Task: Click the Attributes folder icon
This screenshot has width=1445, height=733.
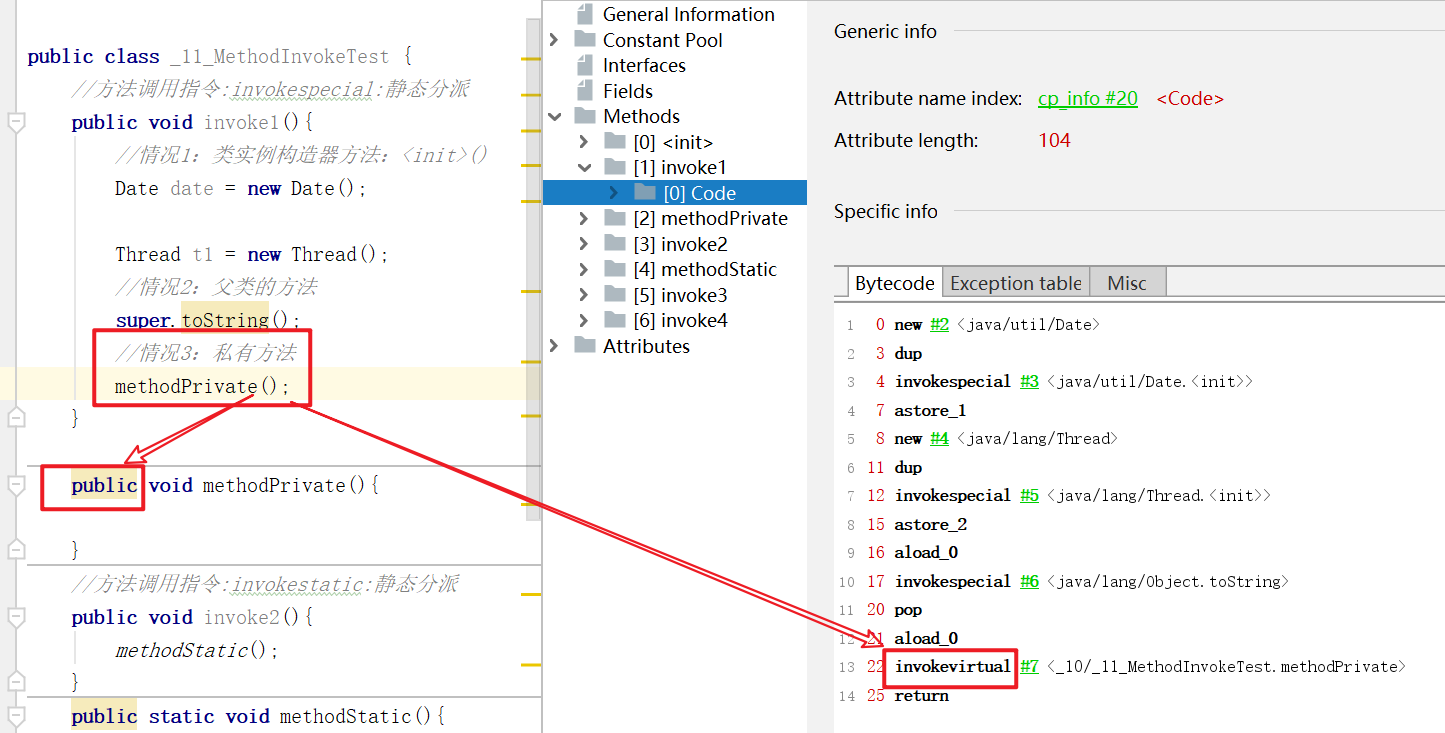Action: [585, 345]
